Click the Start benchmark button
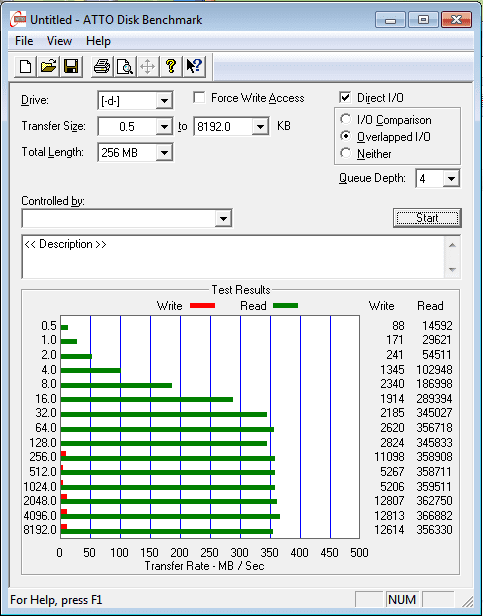The image size is (483, 616). [x=427, y=218]
